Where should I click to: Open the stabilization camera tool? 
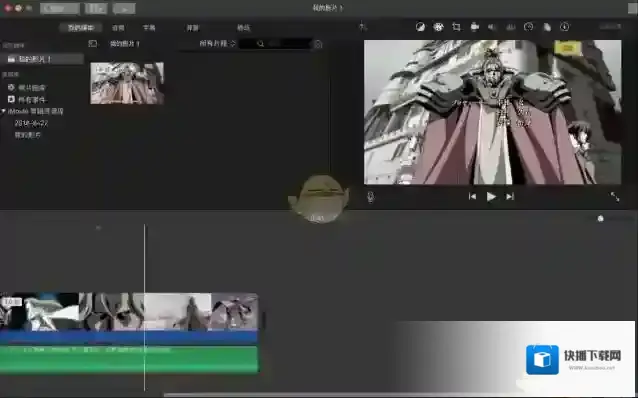click(x=474, y=27)
